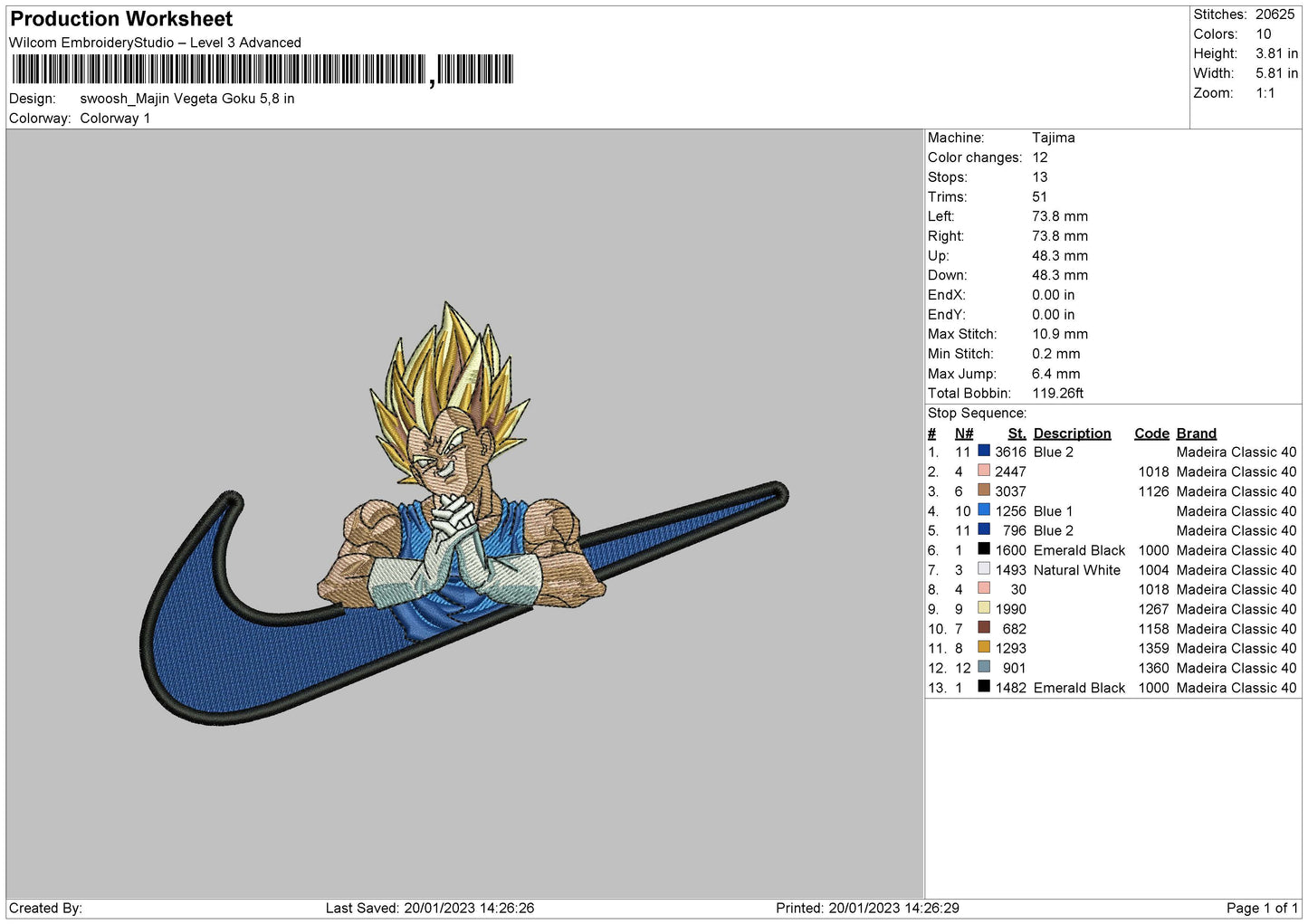
Task: Pick the Blue 1 color swatch
Action: point(983,510)
